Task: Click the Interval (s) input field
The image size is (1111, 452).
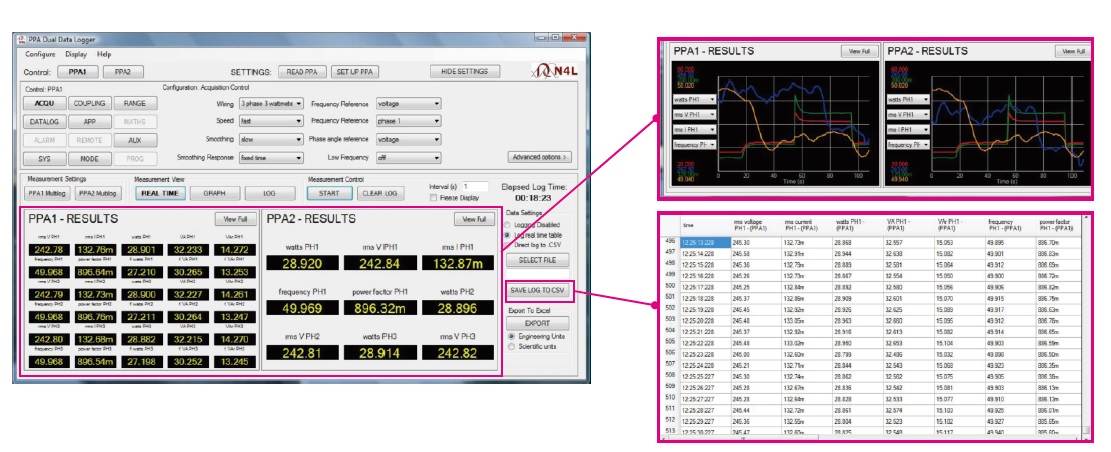Action: coord(475,186)
